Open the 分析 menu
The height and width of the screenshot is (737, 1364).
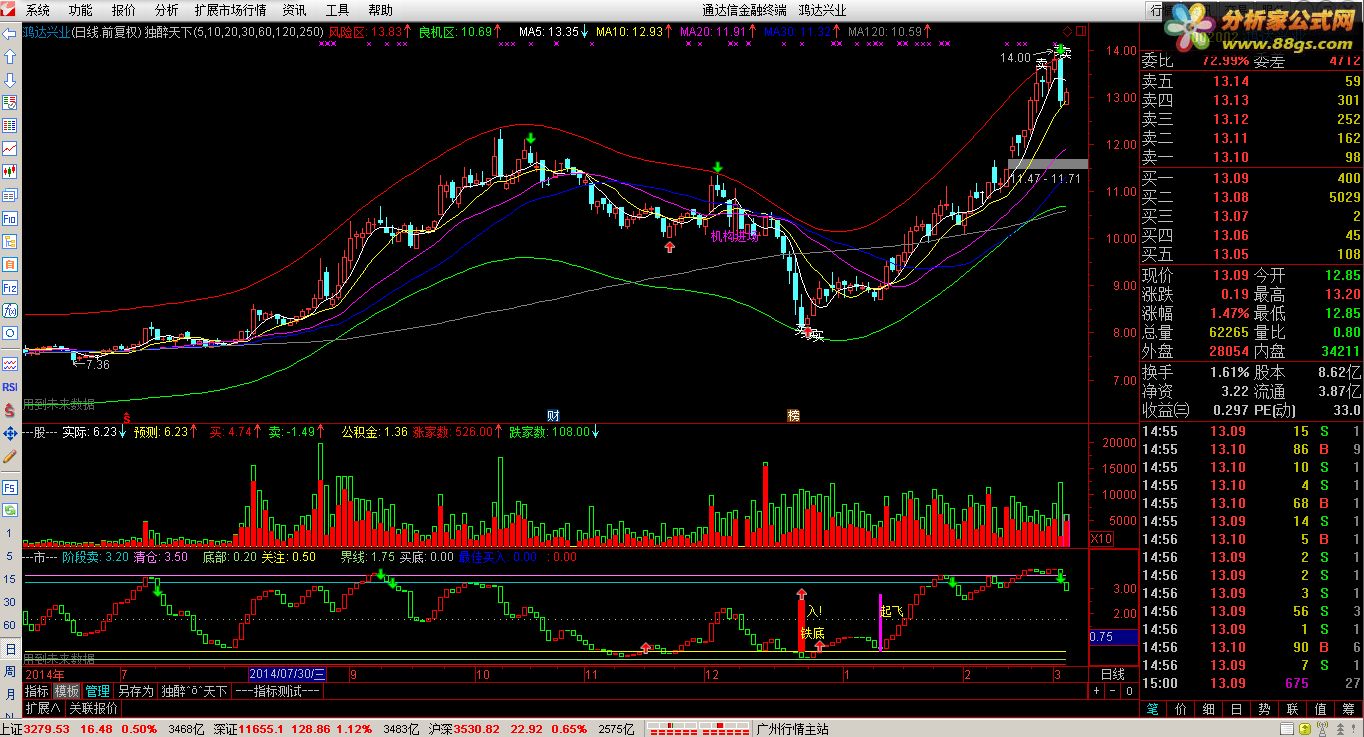[x=167, y=10]
